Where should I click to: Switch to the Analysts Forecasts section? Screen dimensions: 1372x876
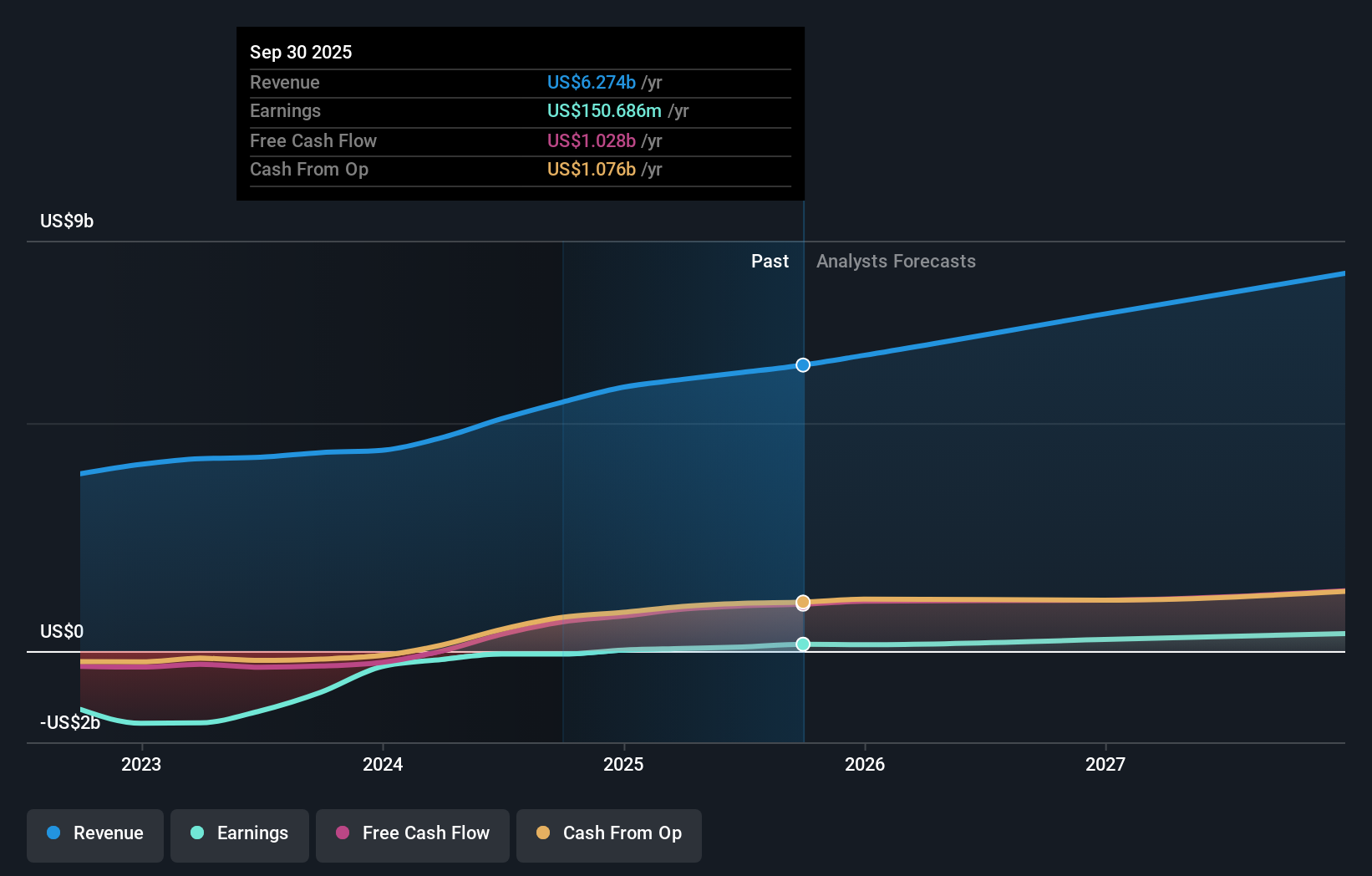[896, 261]
